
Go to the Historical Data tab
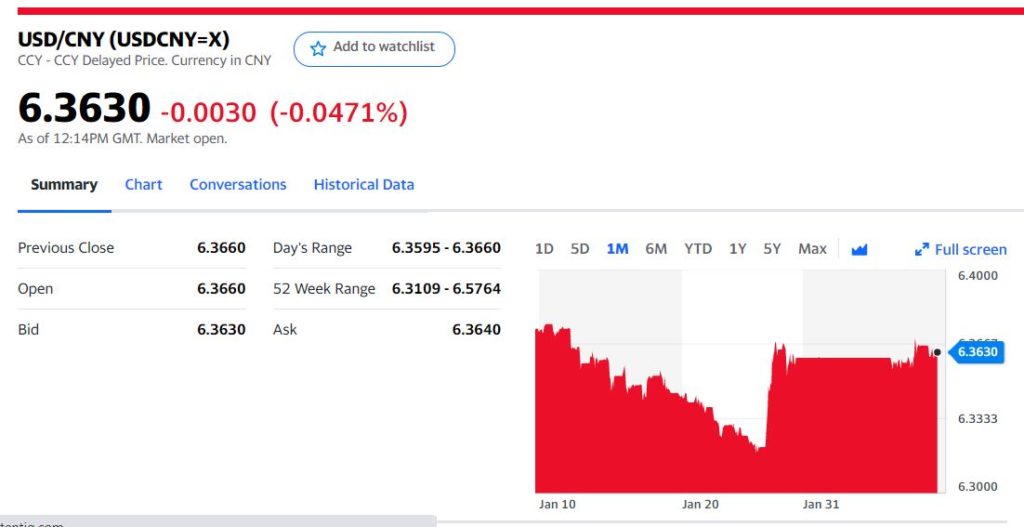coord(364,185)
